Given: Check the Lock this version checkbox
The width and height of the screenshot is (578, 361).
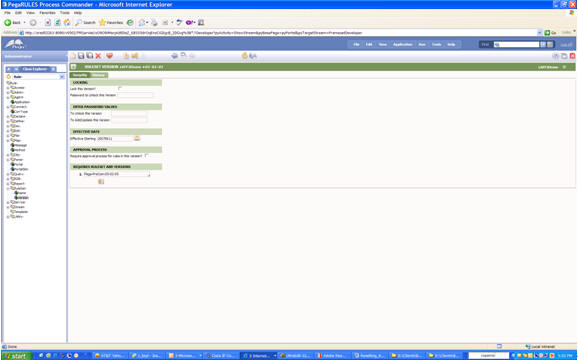Looking at the screenshot, I should pos(120,88).
